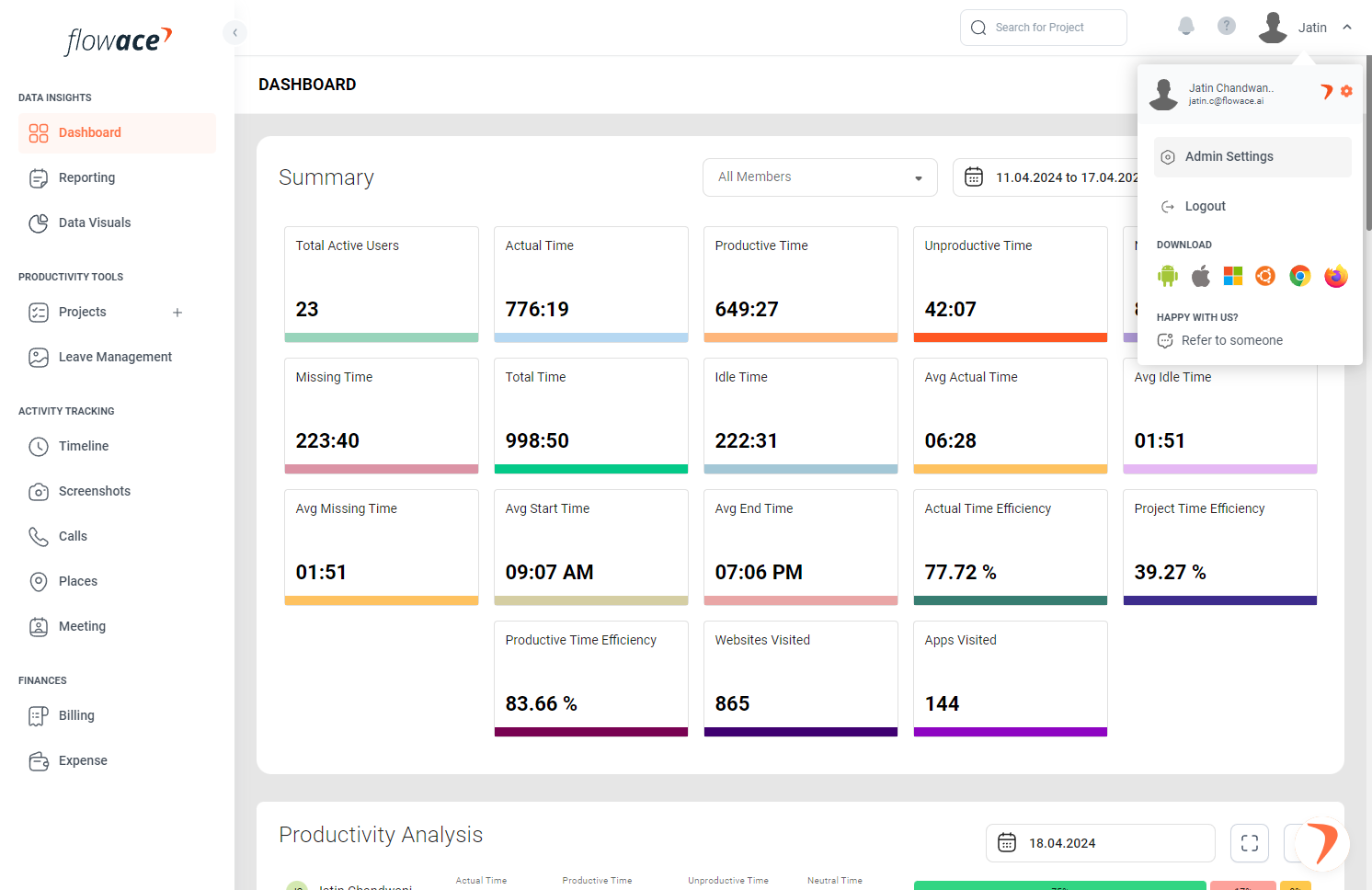Click the Reporting clipboard icon
Image resolution: width=1372 pixels, height=890 pixels.
pyautogui.click(x=39, y=178)
